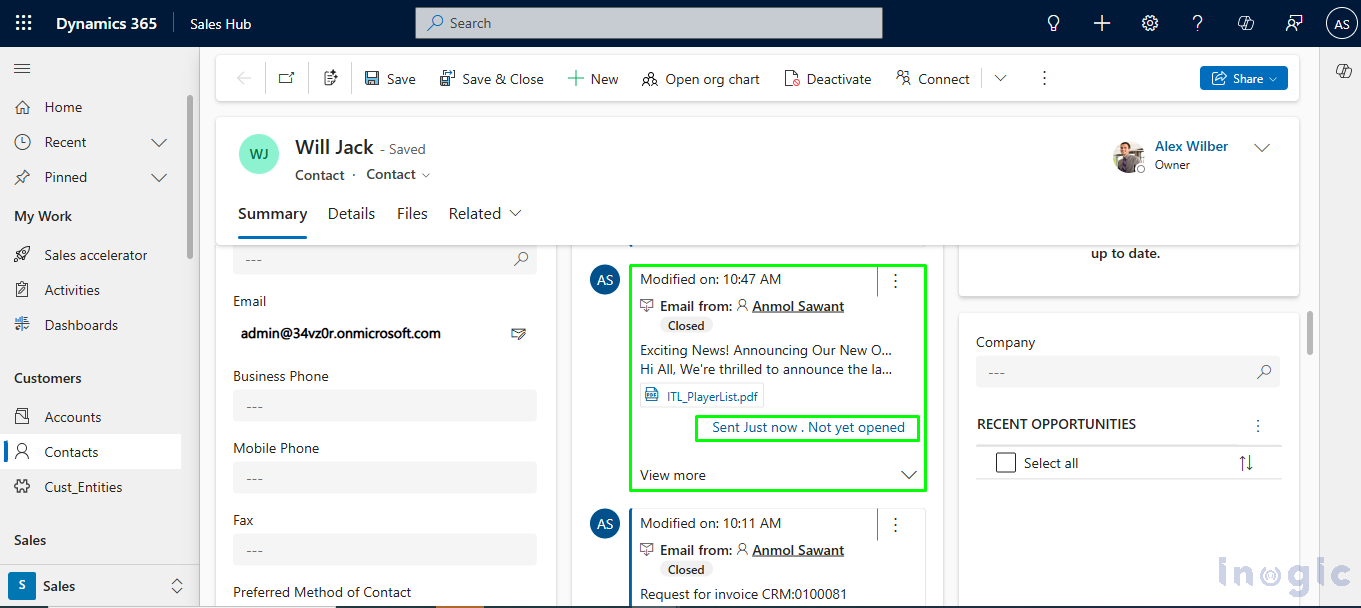This screenshot has height=608, width=1361.
Task: Click email address admin@34vz0r.onmicrosoft.com
Action: (x=341, y=334)
